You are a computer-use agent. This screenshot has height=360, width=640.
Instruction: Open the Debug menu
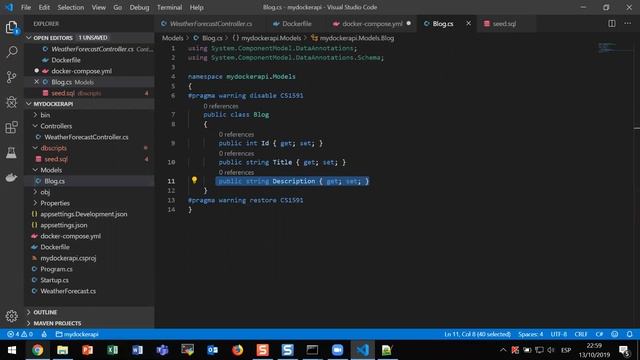pyautogui.click(x=139, y=7)
